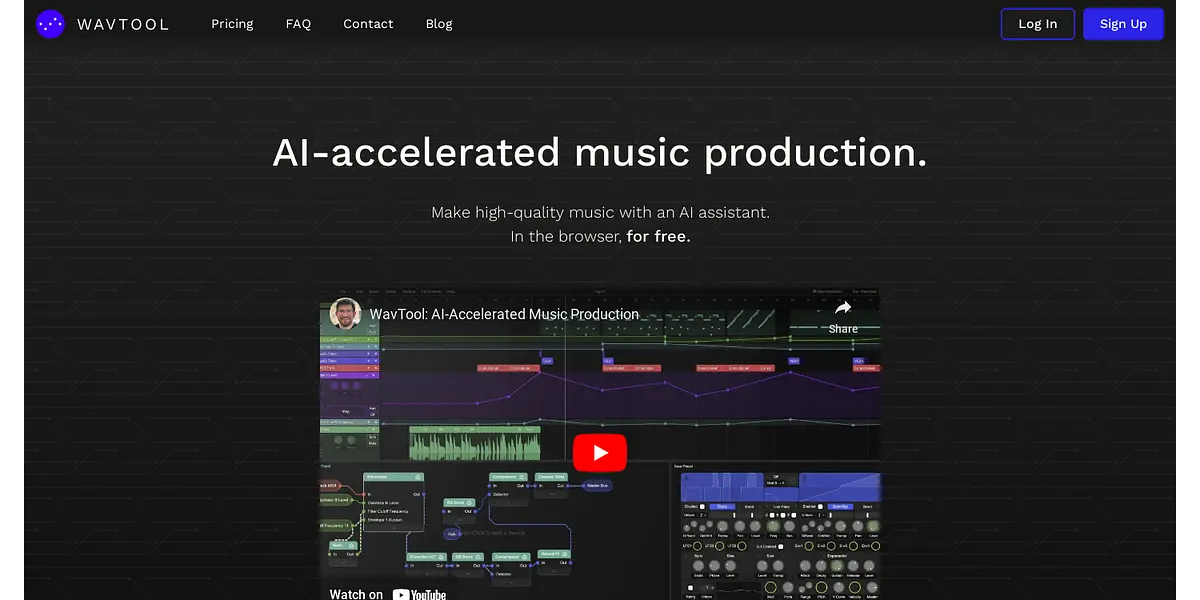Open the Pricing page from the navigation

tap(232, 24)
